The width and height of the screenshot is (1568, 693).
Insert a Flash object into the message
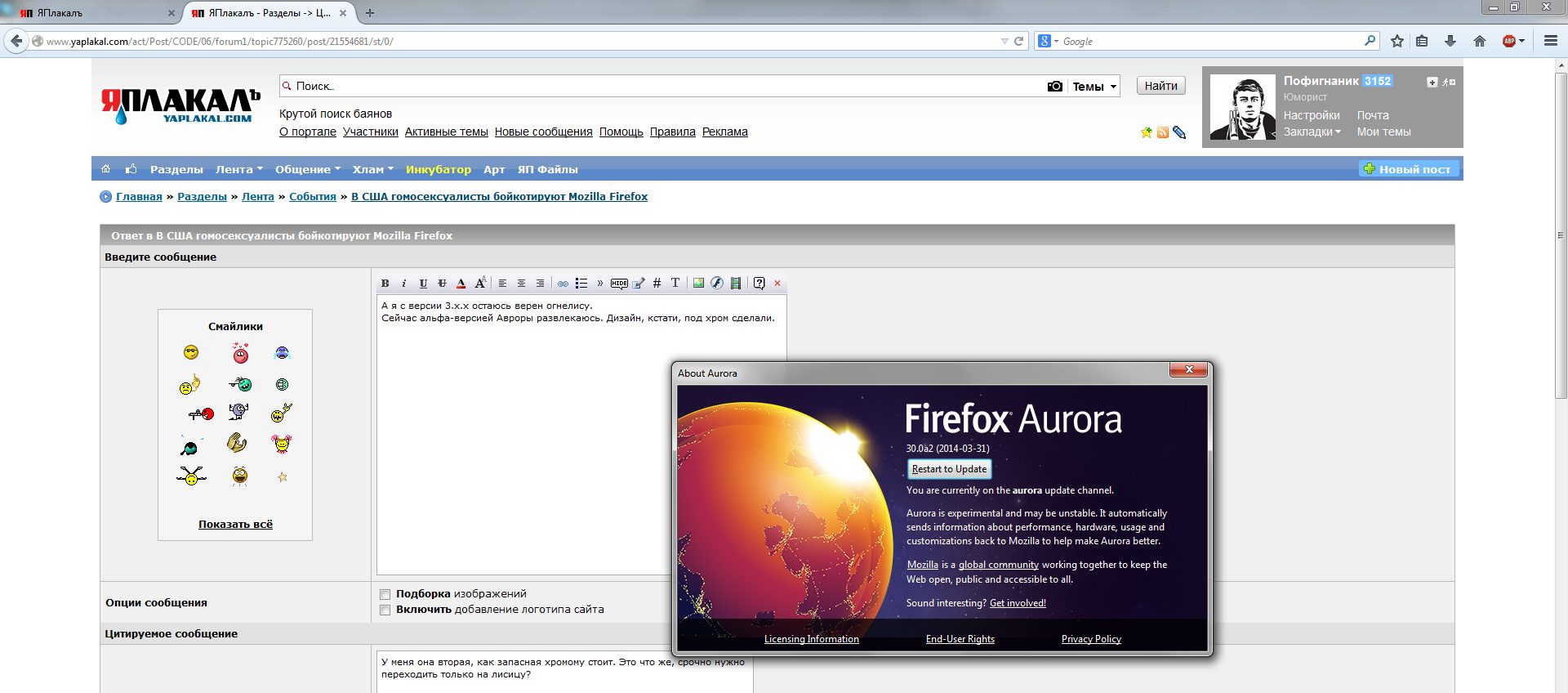click(x=717, y=284)
